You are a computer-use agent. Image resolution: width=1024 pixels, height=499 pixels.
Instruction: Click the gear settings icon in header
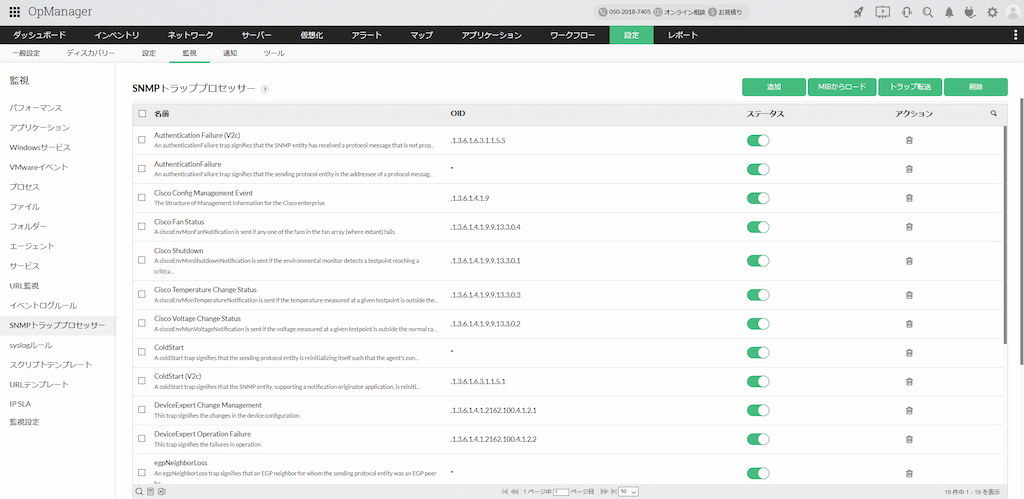(x=992, y=12)
